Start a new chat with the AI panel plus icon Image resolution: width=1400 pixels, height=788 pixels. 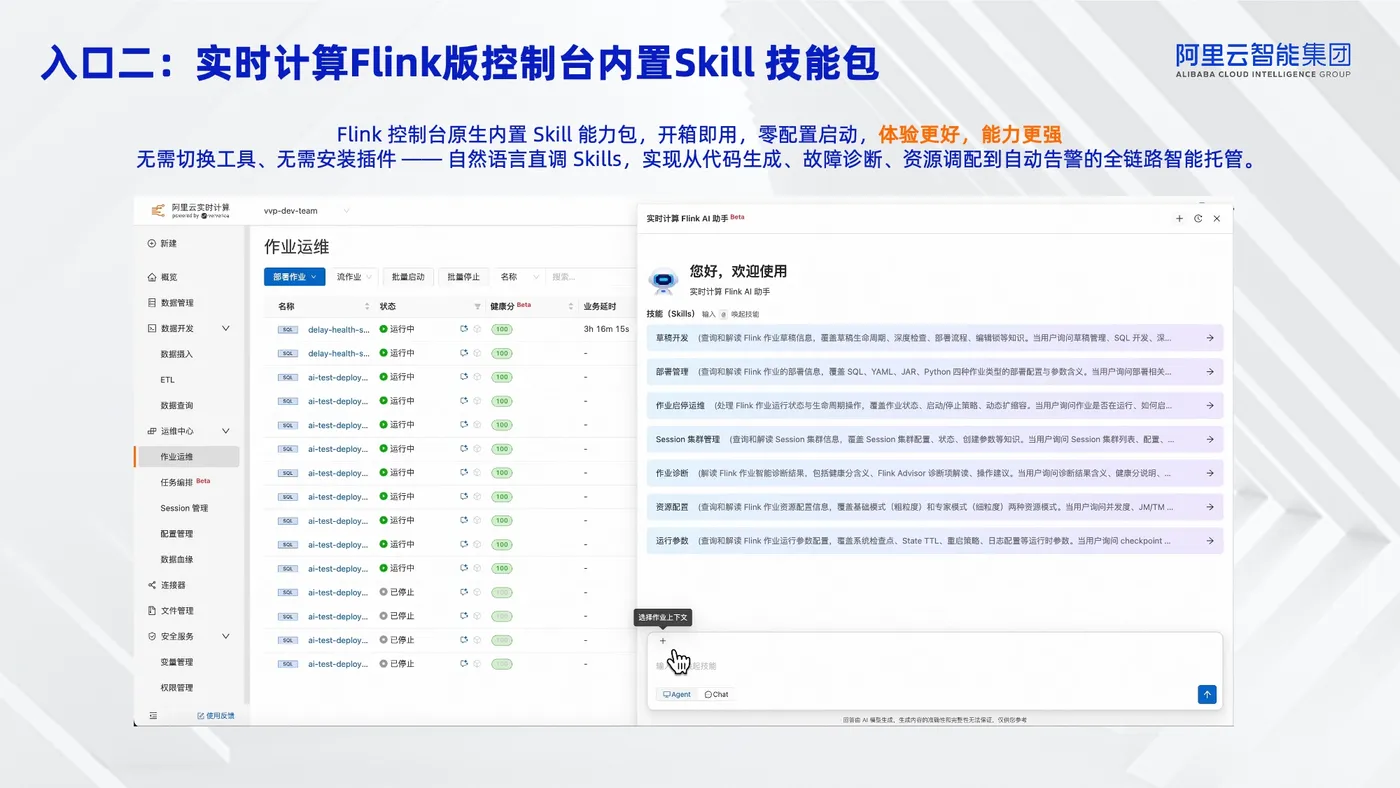(x=1180, y=218)
